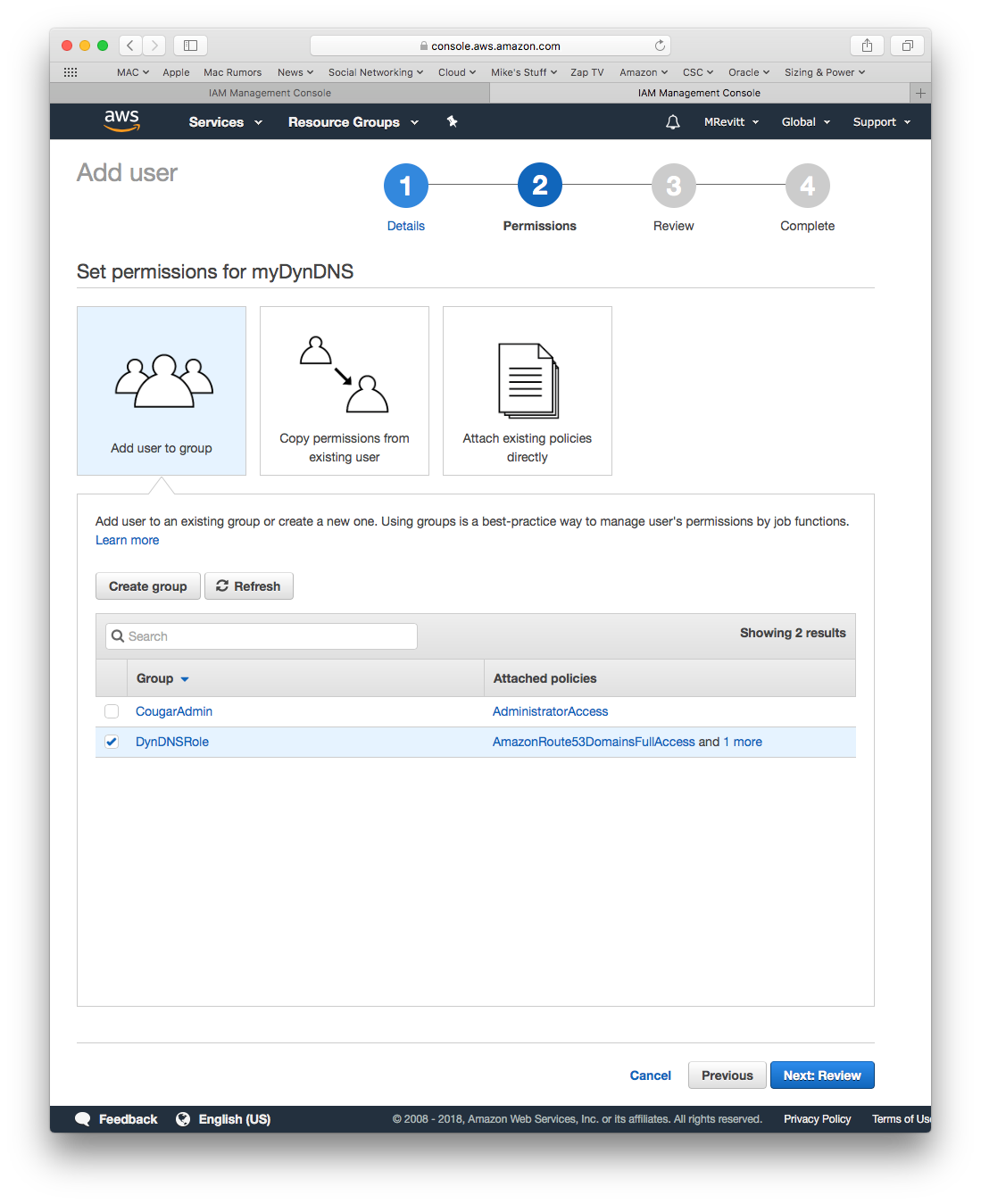Go forward with Safari's forward arrow
Screen dimensions: 981x1204
154,46
